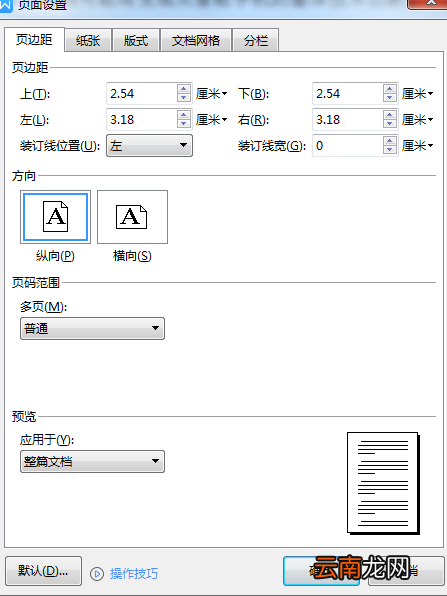Expand the 应用于(Y) dropdown showing 整篇文档
The height and width of the screenshot is (596, 447).
pos(92,461)
